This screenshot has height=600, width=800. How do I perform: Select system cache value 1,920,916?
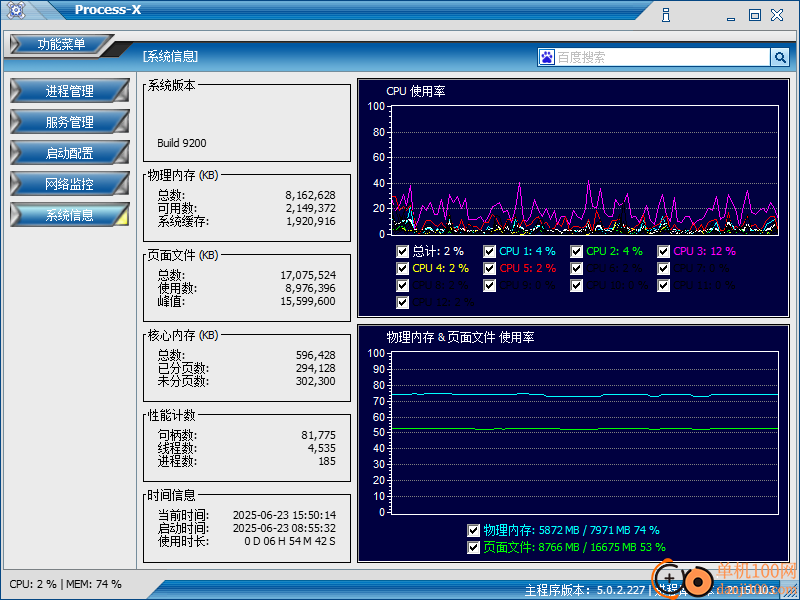310,221
